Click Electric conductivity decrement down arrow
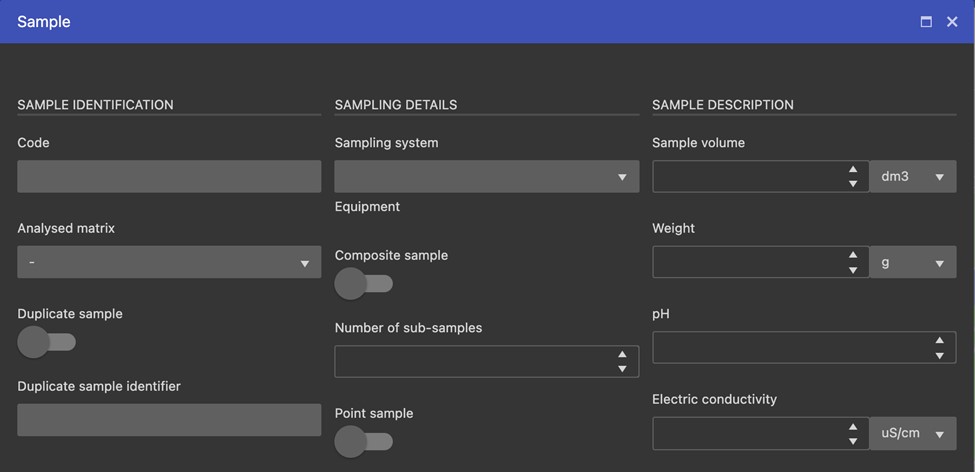Screen dimensions: 975x472 click(853, 441)
